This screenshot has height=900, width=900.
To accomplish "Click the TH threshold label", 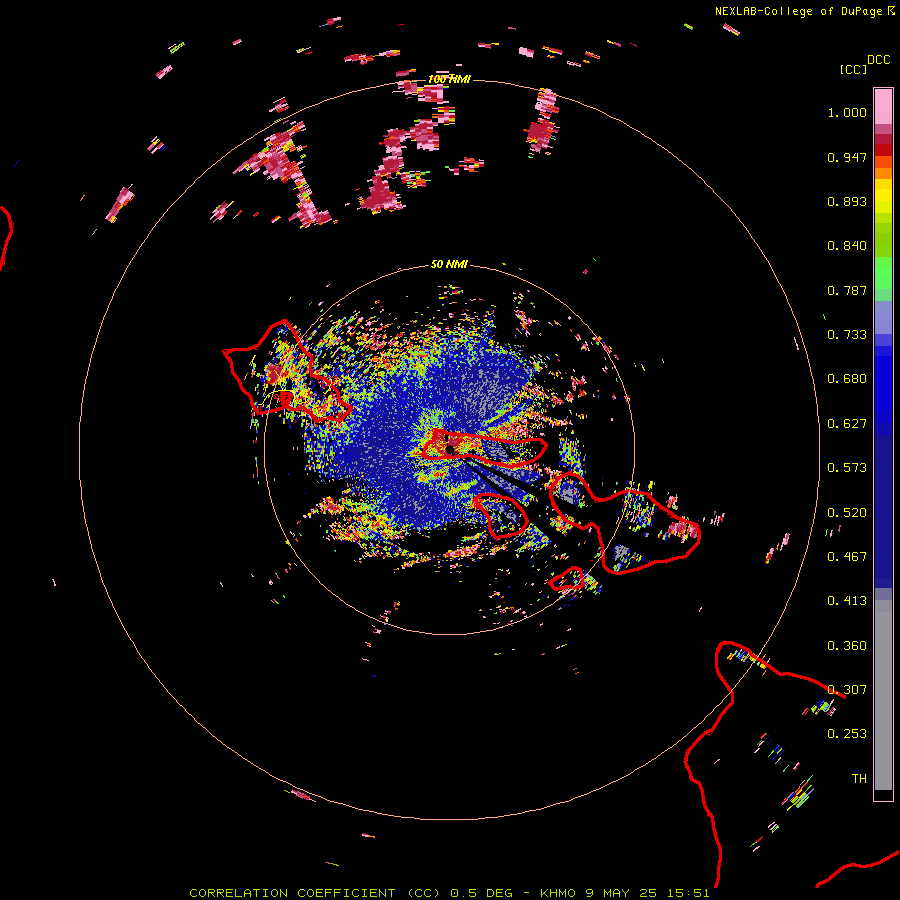I will pyautogui.click(x=859, y=779).
